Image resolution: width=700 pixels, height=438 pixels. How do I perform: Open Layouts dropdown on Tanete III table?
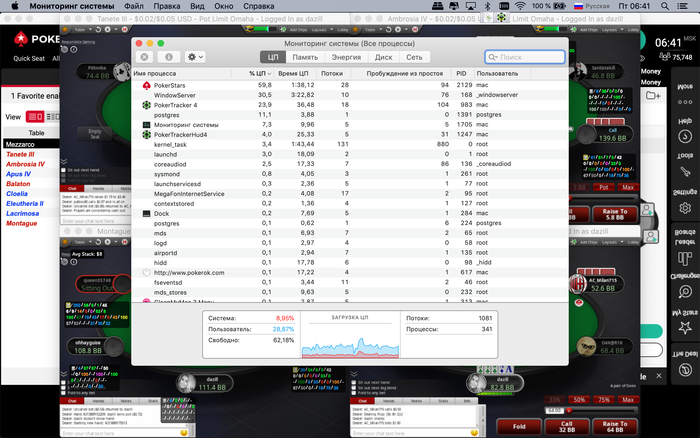321,29
